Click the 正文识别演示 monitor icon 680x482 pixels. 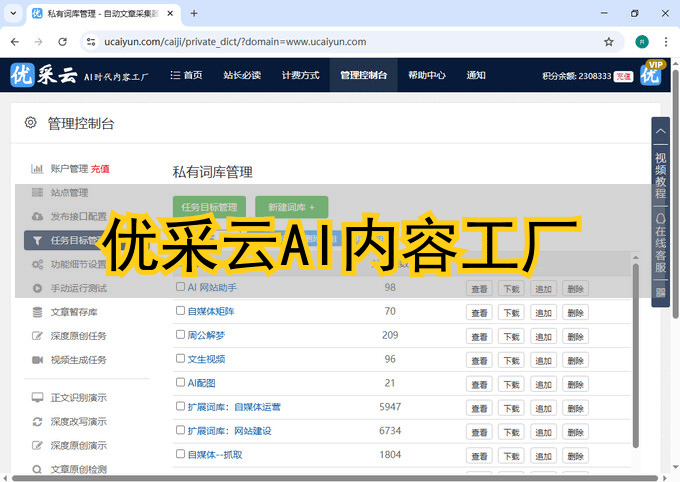(x=37, y=397)
